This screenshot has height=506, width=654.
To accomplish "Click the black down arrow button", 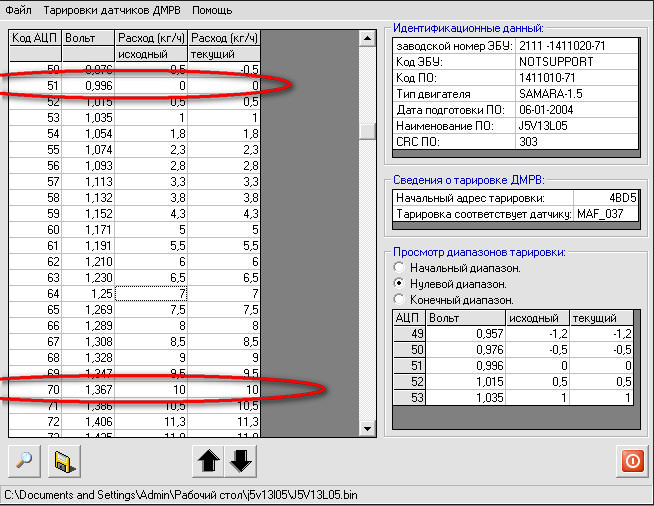I will coord(241,461).
